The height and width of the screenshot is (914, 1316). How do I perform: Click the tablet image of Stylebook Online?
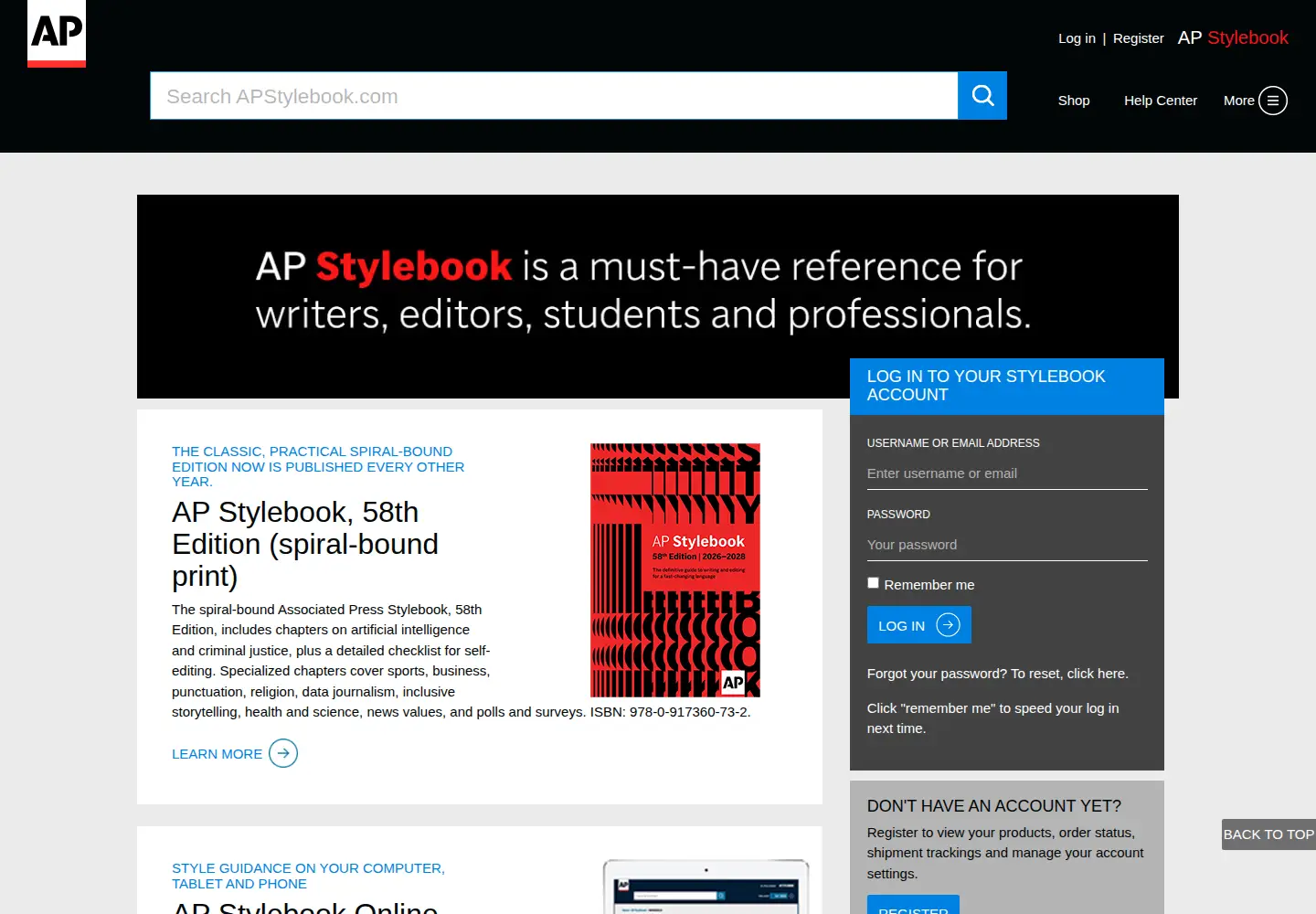coord(706,887)
